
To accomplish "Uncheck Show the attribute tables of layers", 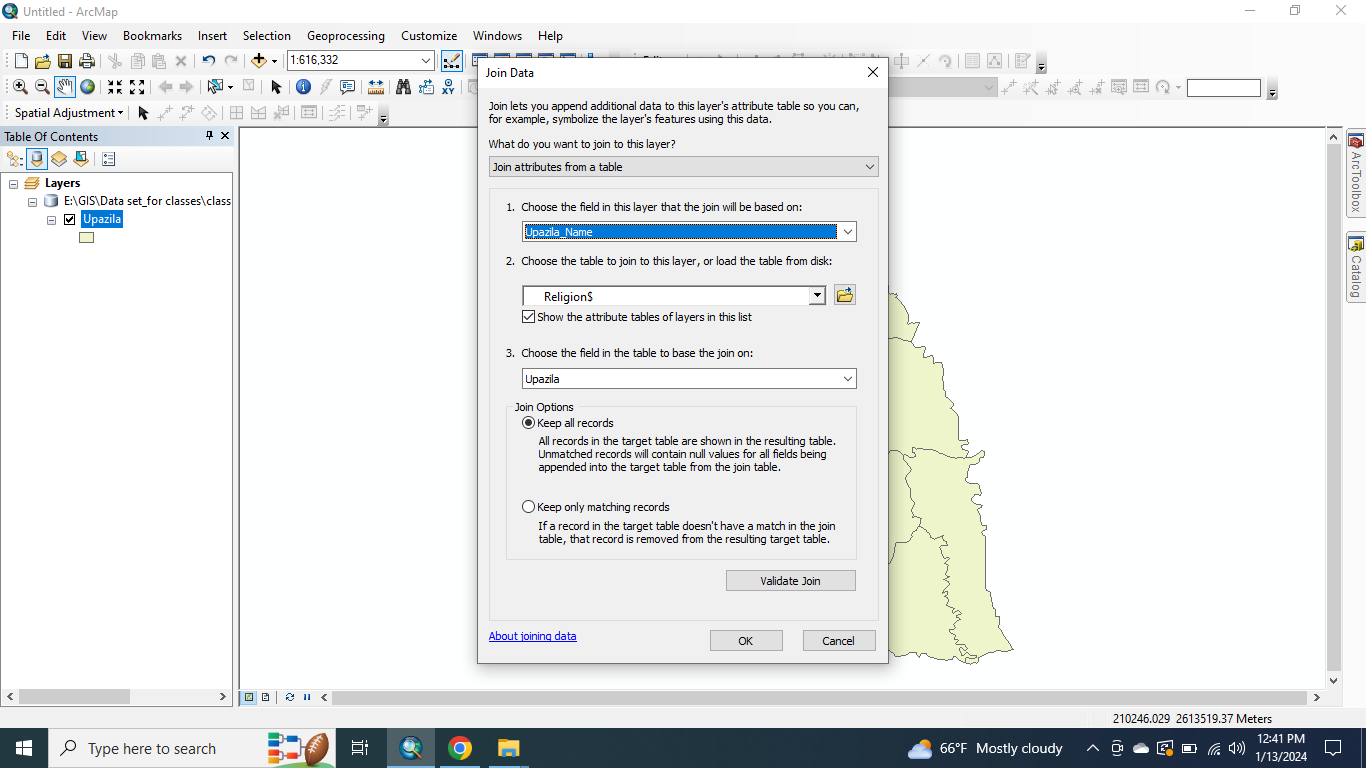I will [x=528, y=316].
